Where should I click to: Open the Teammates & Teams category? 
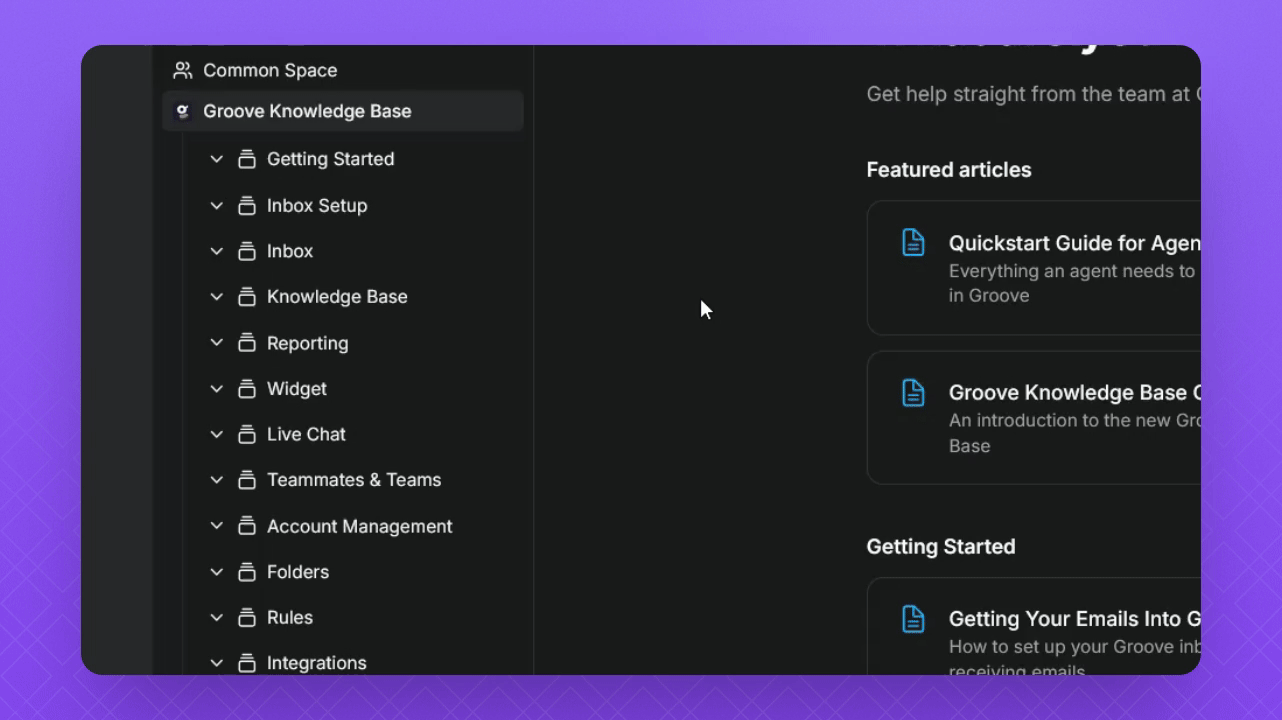354,480
